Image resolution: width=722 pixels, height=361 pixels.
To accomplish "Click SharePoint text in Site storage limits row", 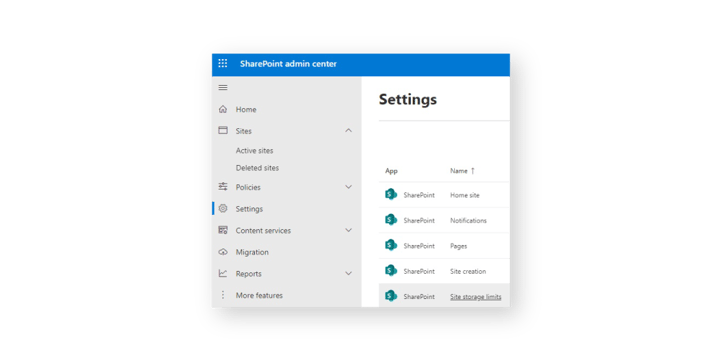I will [x=419, y=297].
